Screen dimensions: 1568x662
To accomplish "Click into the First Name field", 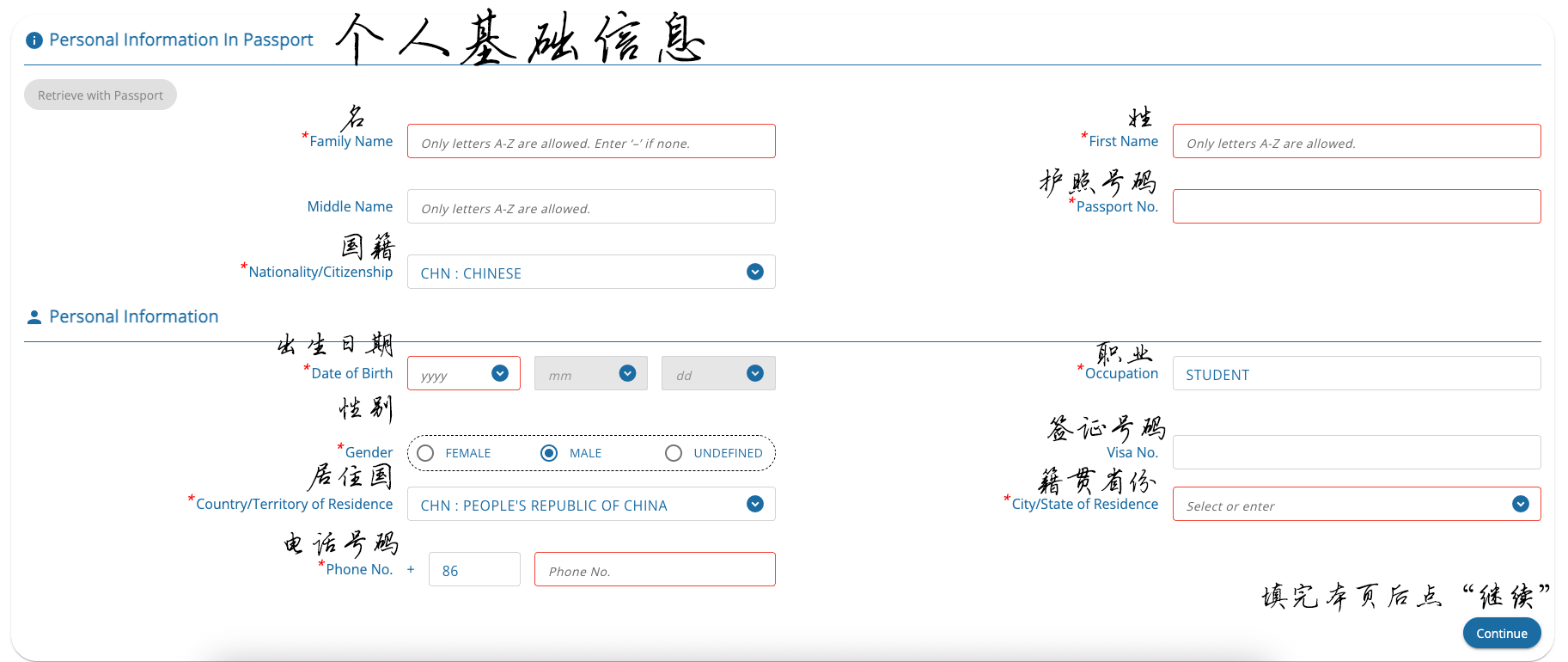I will pyautogui.click(x=1356, y=142).
